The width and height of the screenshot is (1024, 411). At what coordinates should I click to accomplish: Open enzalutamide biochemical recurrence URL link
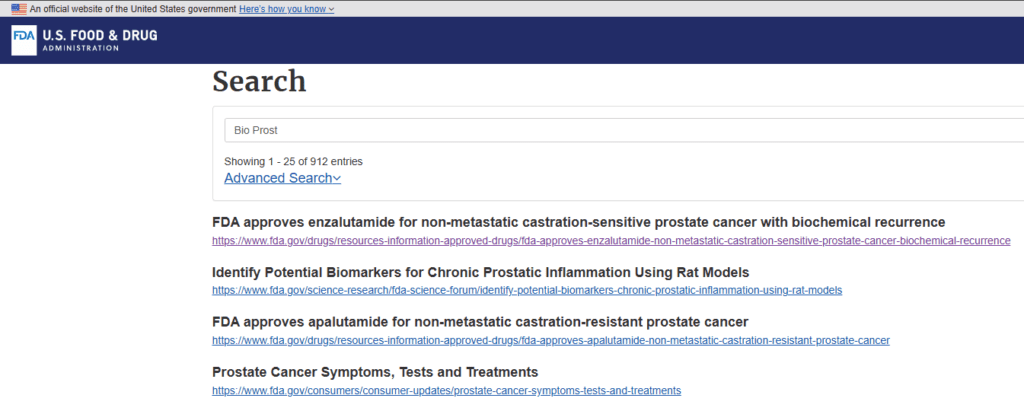[611, 240]
